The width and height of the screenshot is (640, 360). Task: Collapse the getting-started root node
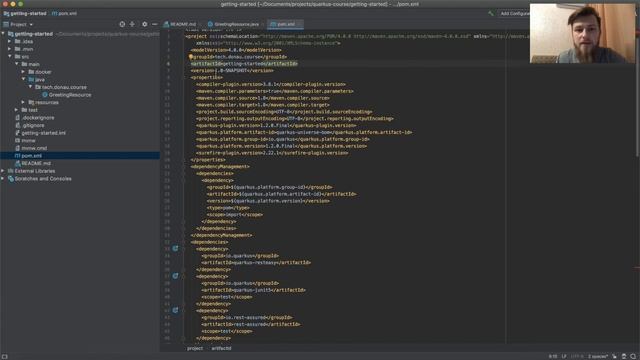pos(3,34)
